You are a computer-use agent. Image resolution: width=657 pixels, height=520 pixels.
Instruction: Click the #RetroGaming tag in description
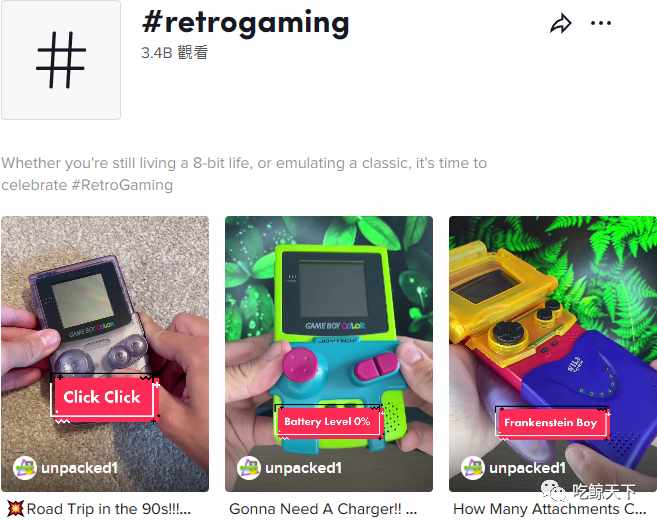[122, 185]
